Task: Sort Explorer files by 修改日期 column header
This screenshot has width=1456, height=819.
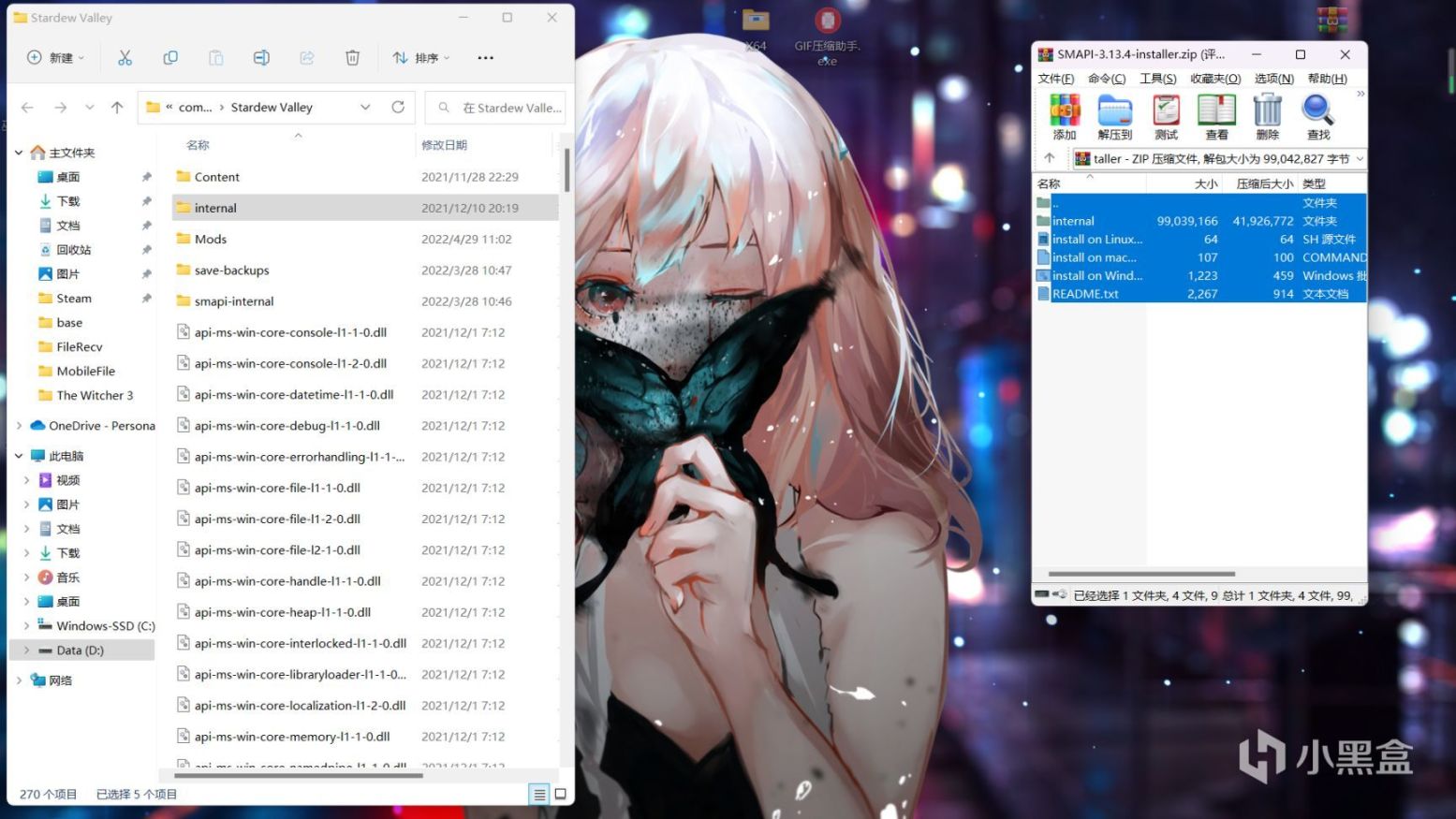Action: click(444, 145)
